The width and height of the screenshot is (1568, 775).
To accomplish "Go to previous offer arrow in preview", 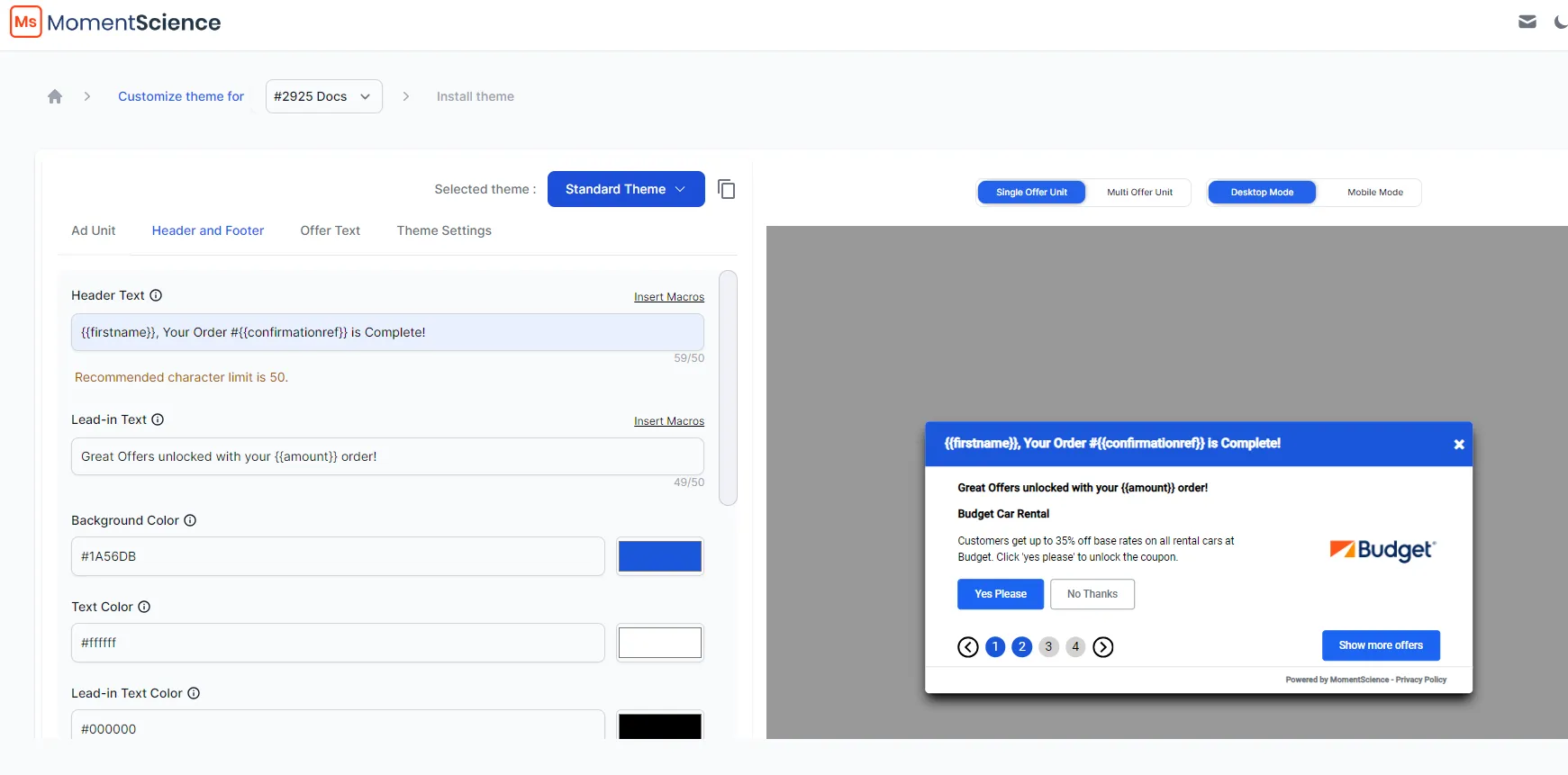I will click(x=968, y=647).
